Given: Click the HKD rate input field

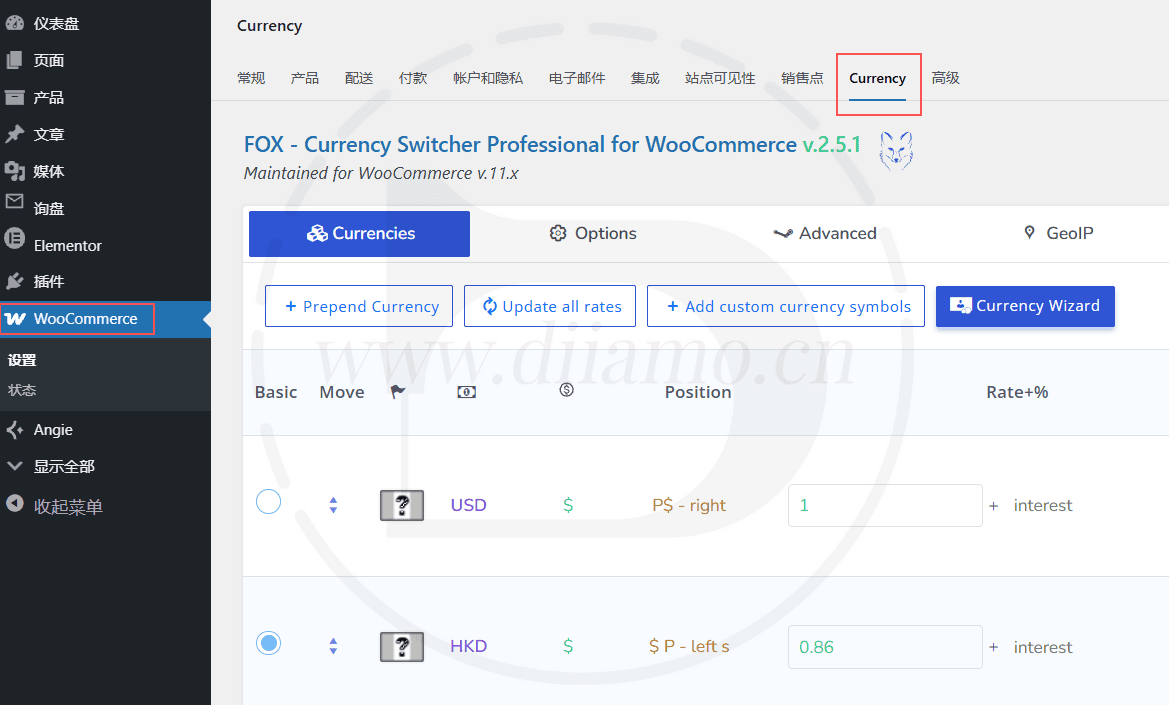Looking at the screenshot, I should tap(885, 647).
